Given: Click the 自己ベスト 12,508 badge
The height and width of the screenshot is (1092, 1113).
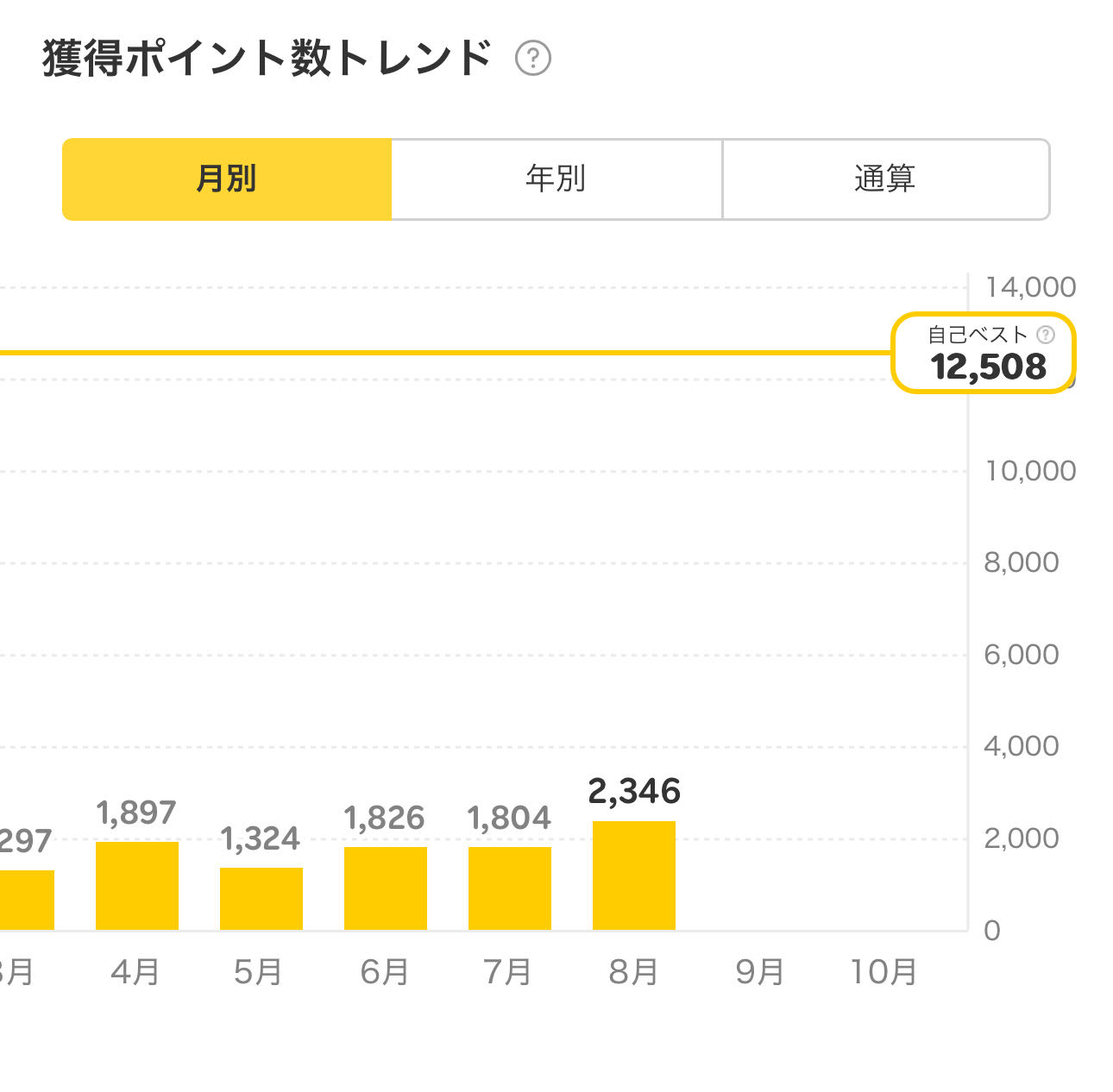Looking at the screenshot, I should [x=984, y=354].
